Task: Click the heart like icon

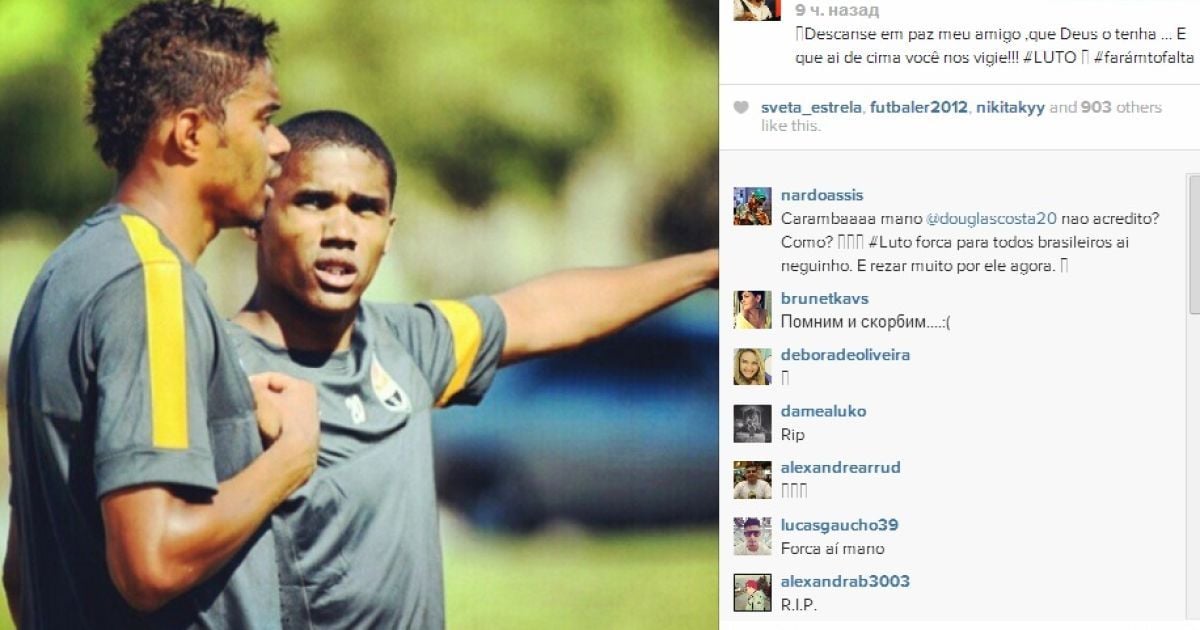Action: [x=741, y=108]
